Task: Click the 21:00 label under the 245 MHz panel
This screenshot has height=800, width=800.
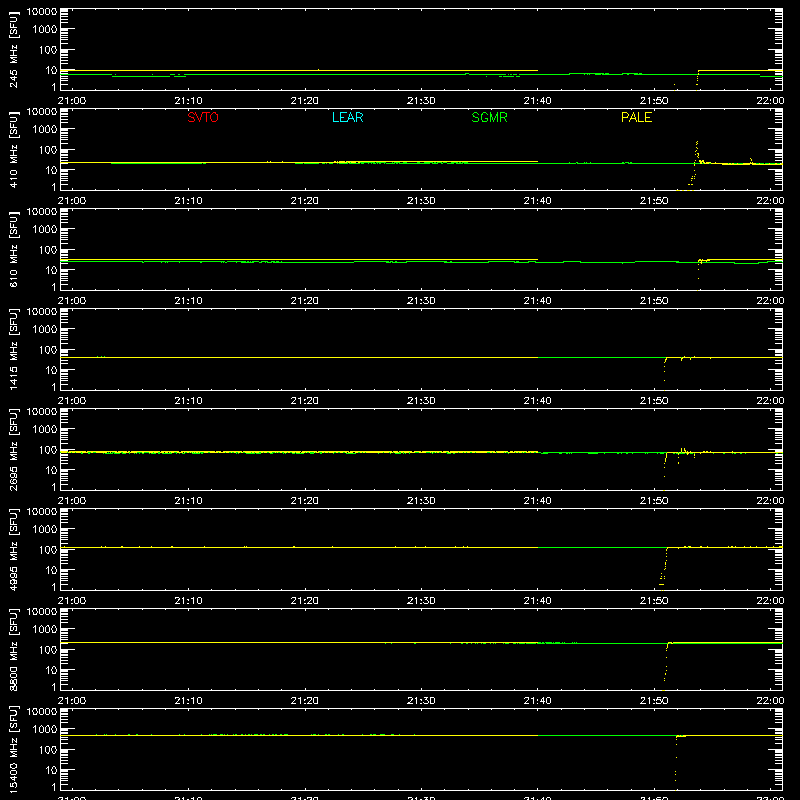Action: pos(72,101)
